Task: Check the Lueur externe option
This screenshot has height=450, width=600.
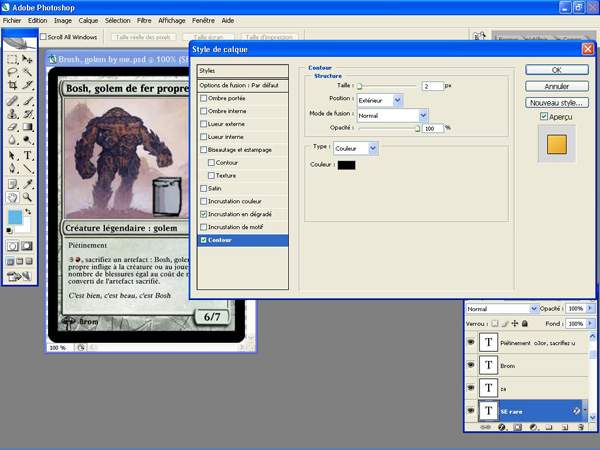Action: (204, 124)
